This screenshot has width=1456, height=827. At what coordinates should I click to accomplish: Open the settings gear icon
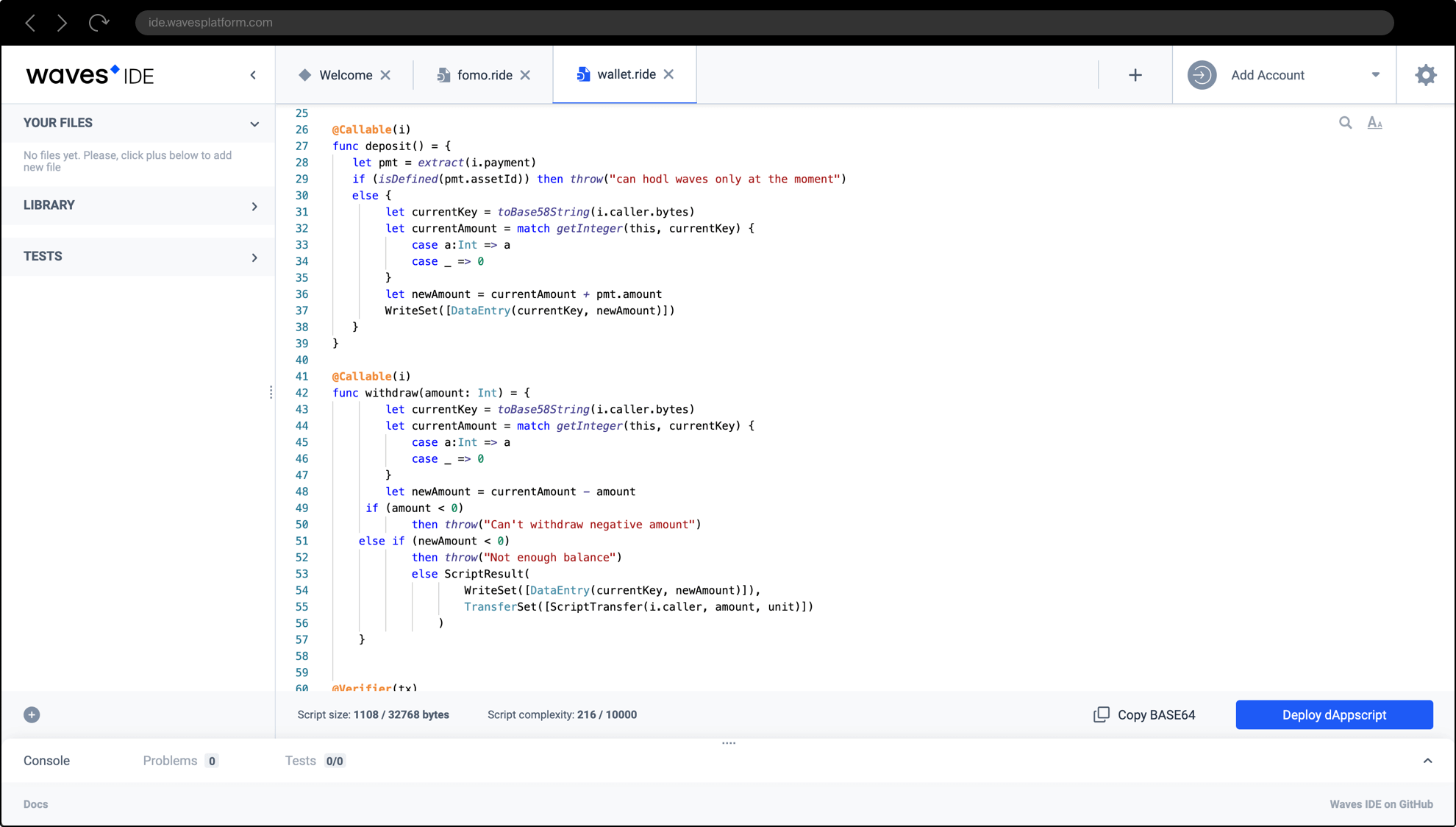pos(1425,75)
